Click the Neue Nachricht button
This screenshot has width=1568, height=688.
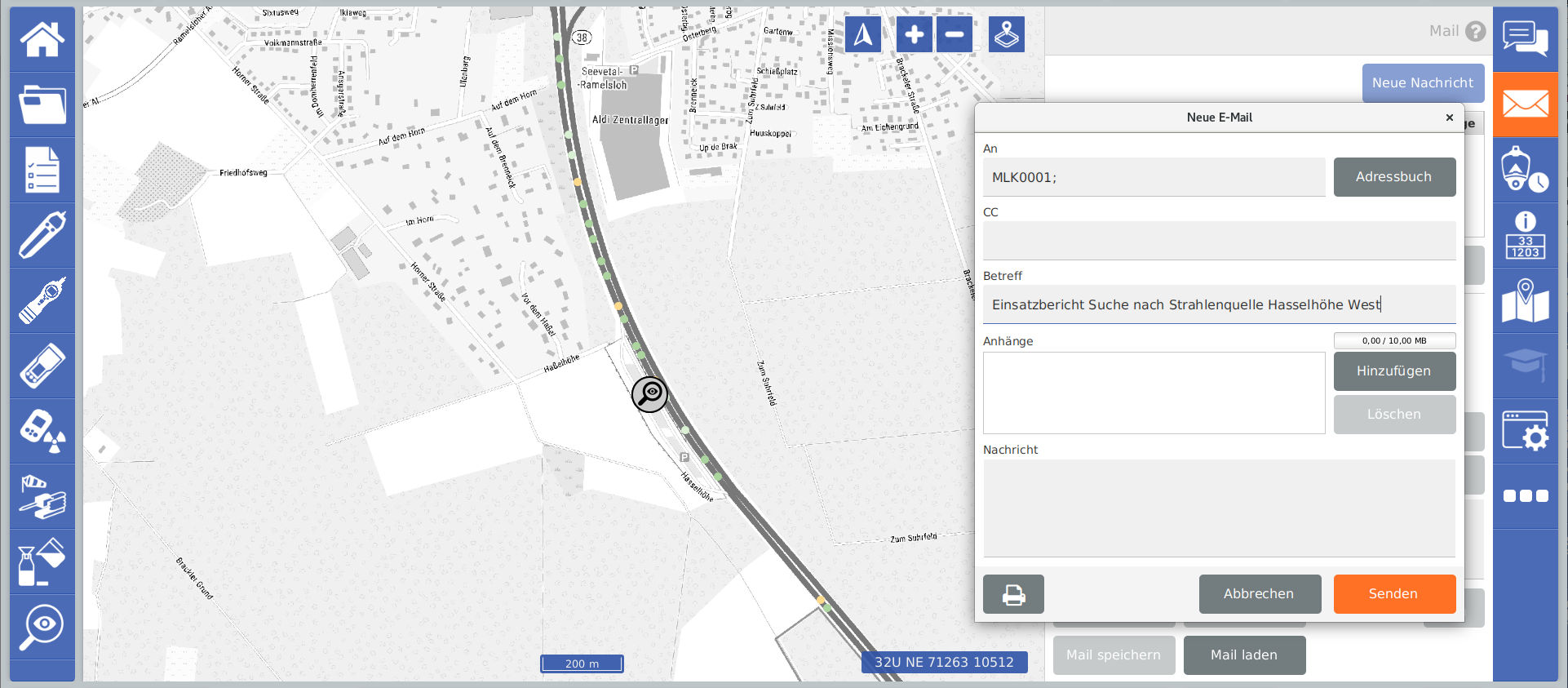point(1423,82)
